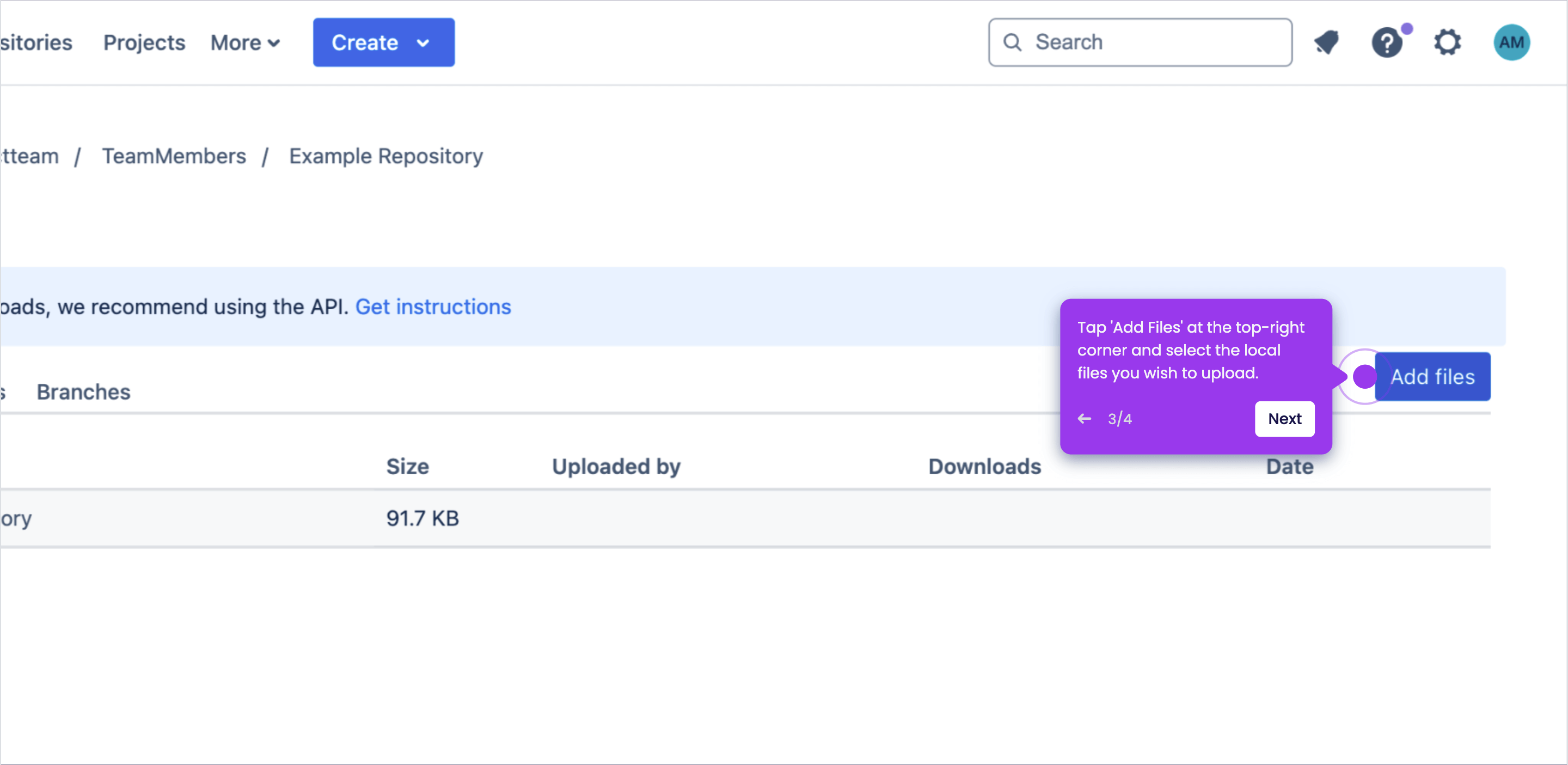Sort by the Uploaded by column header
1568x765 pixels.
(x=616, y=467)
